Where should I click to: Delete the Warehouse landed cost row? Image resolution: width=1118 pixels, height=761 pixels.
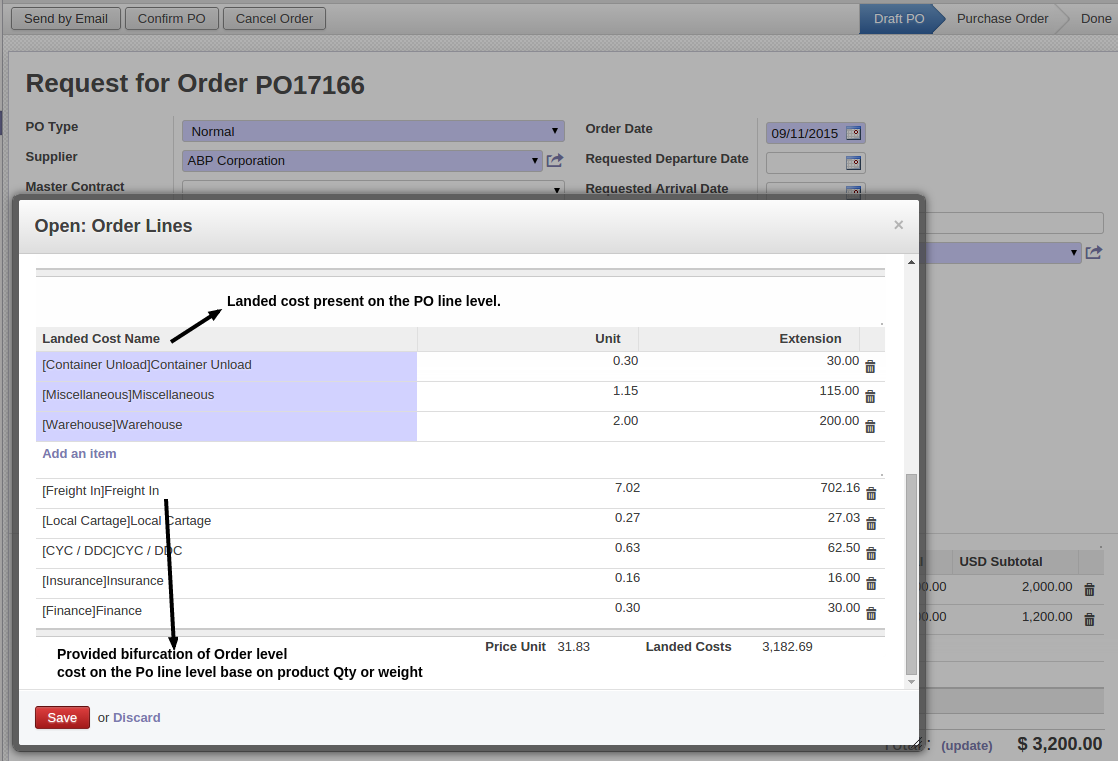pyautogui.click(x=870, y=427)
